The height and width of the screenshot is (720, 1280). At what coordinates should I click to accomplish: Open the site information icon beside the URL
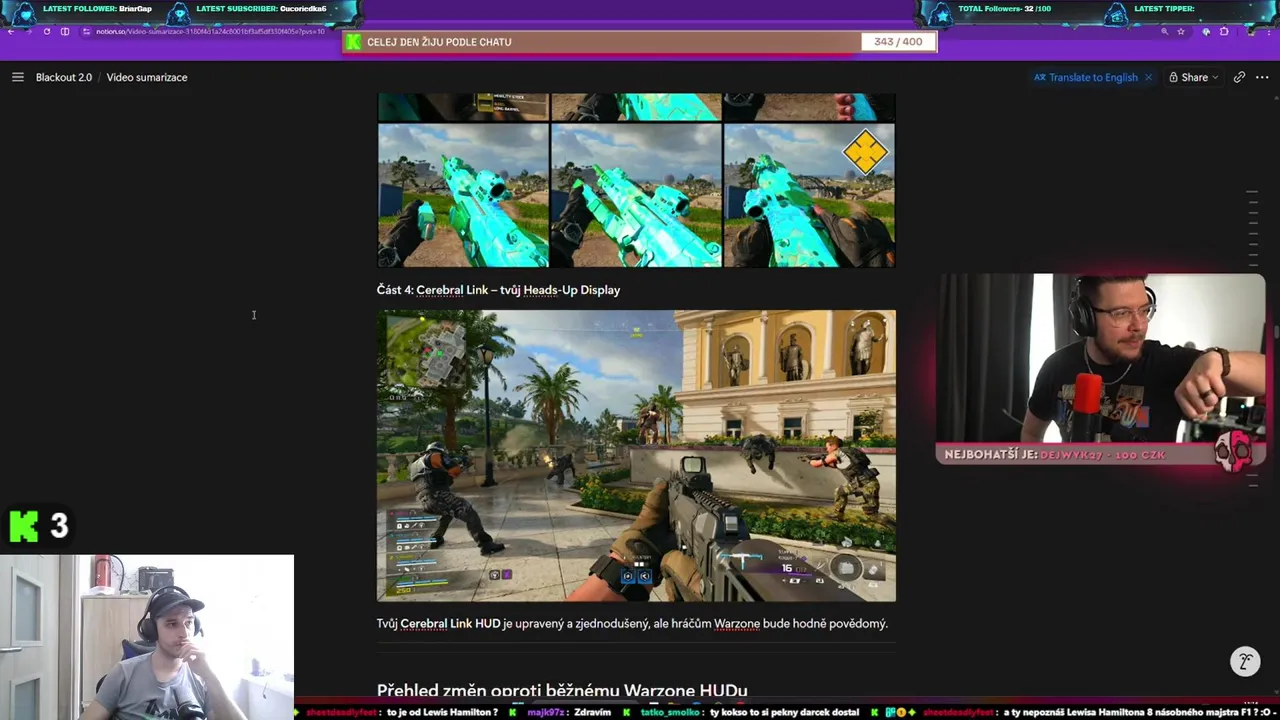coord(87,32)
